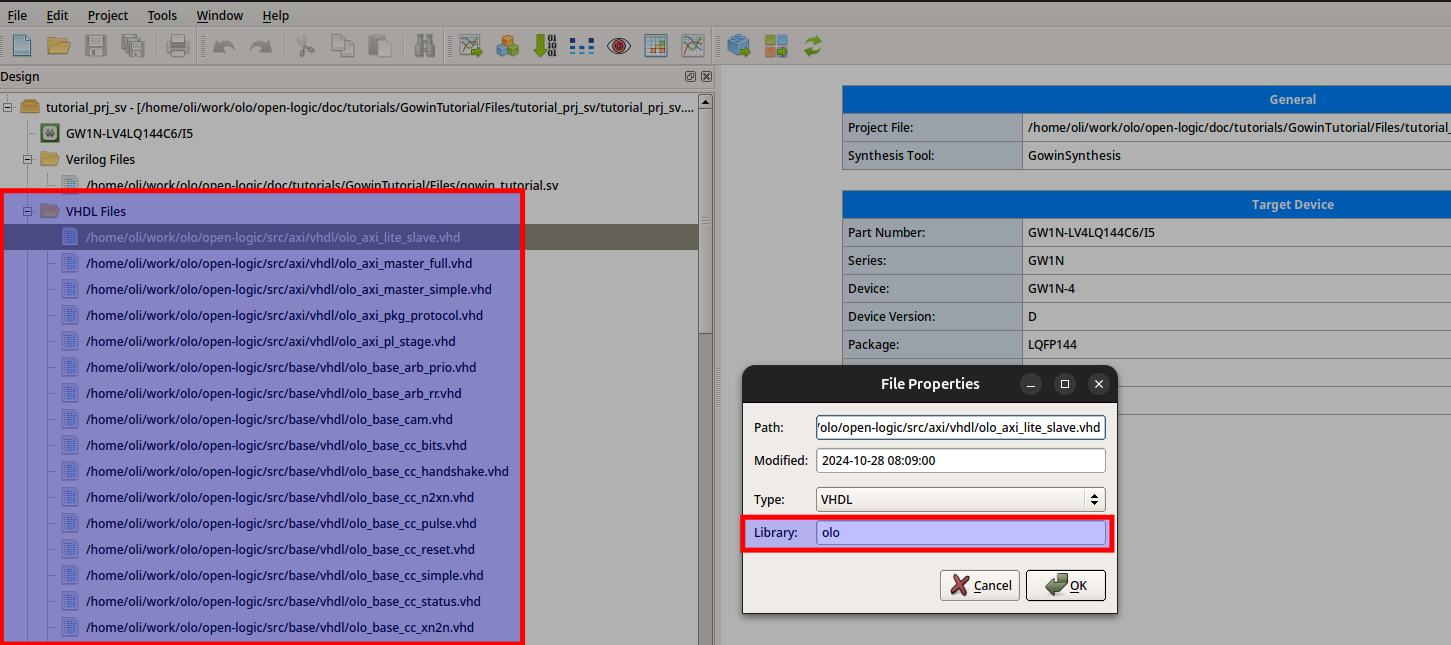1451x645 pixels.
Task: Click the Path field in File Properties
Action: (961, 427)
